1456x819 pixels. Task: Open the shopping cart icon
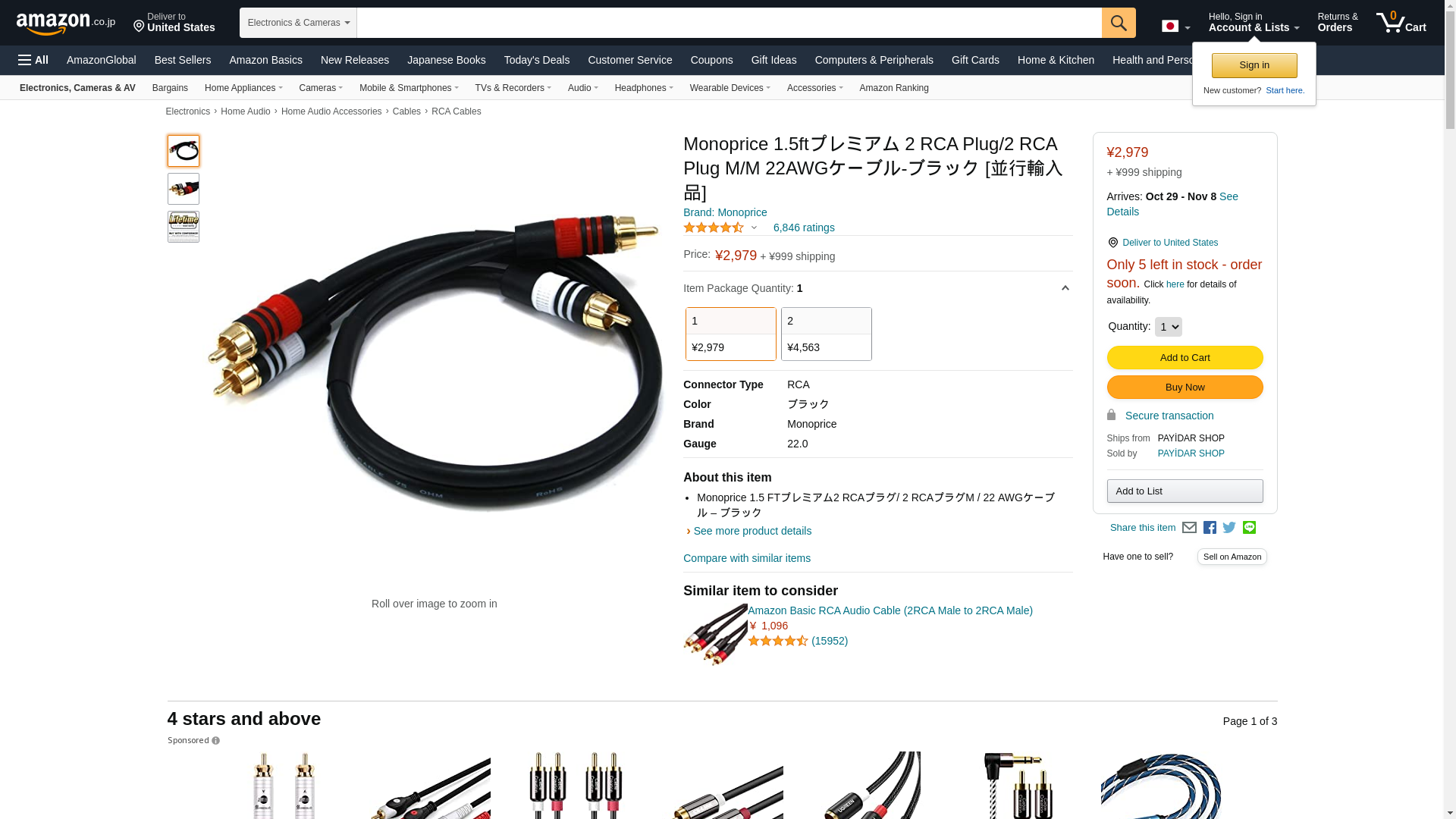(x=1401, y=22)
